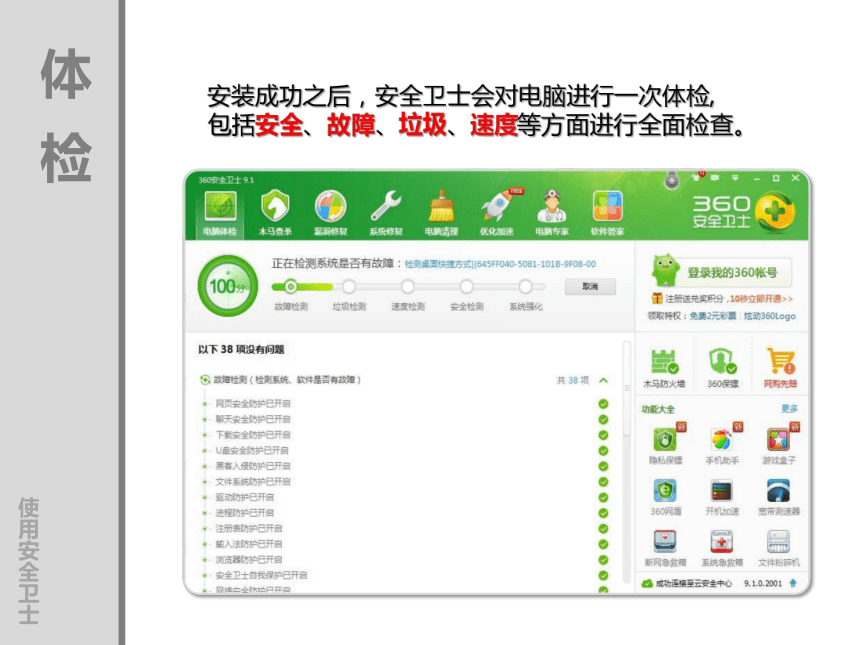Open 漏洞修复 vulnerability repair
Image resolution: width=860 pixels, height=645 pixels.
click(x=330, y=214)
